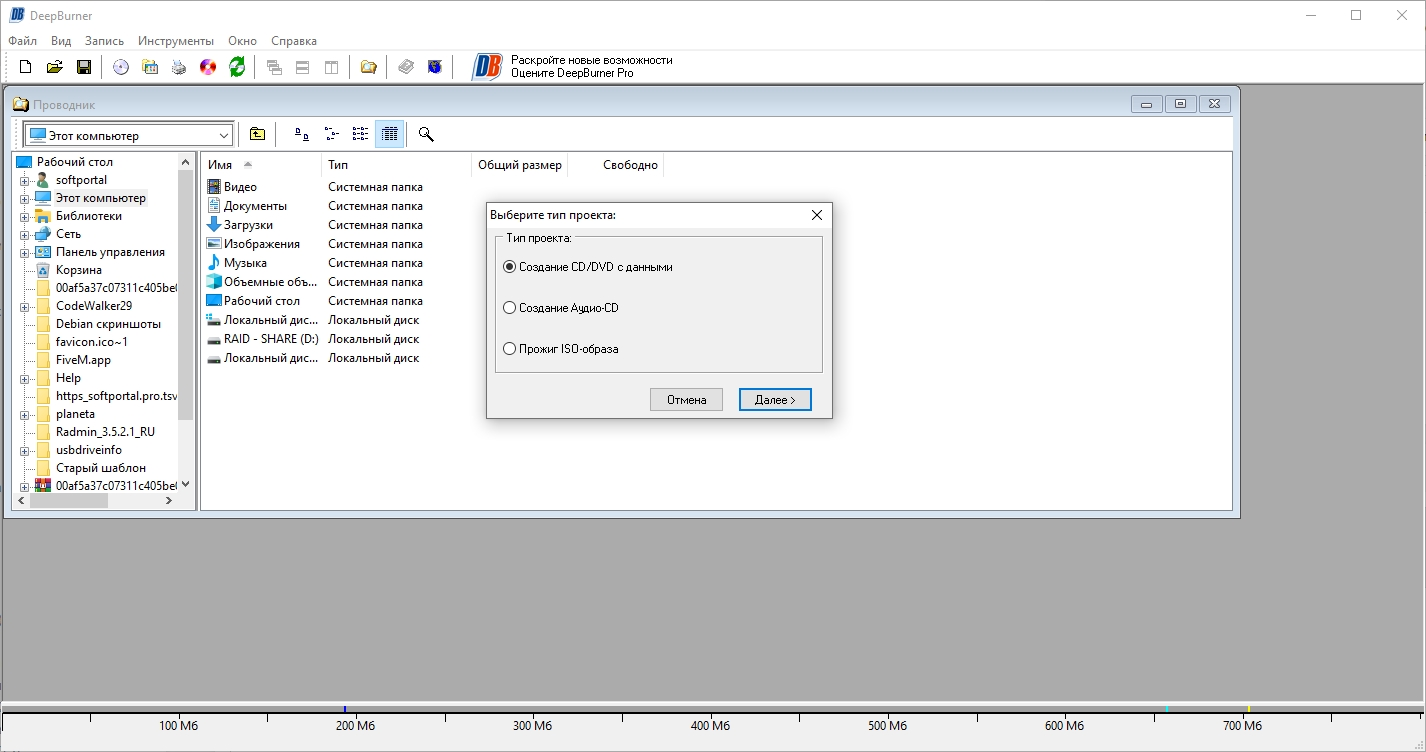1426x752 pixels.
Task: Click the New project icon in the toolbar
Action: point(26,67)
